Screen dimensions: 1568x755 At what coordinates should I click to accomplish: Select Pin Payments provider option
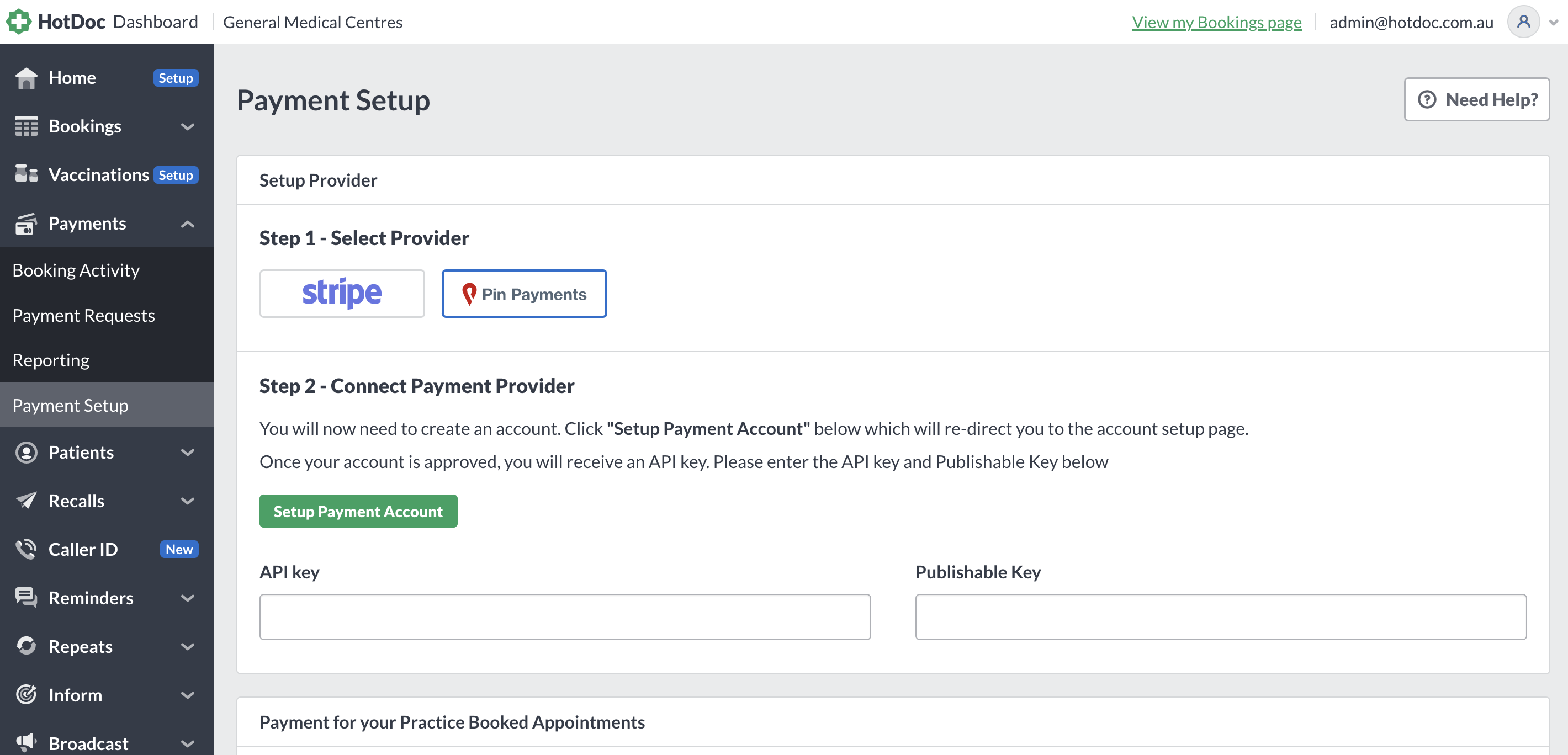click(x=524, y=294)
